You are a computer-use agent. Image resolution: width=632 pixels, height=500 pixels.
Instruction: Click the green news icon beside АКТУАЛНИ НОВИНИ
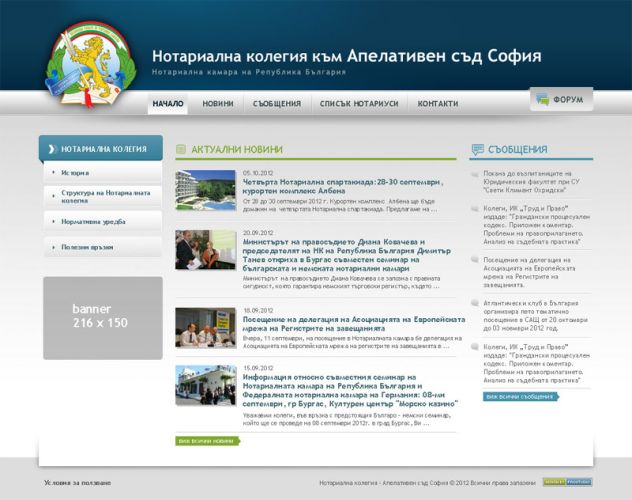tap(181, 149)
